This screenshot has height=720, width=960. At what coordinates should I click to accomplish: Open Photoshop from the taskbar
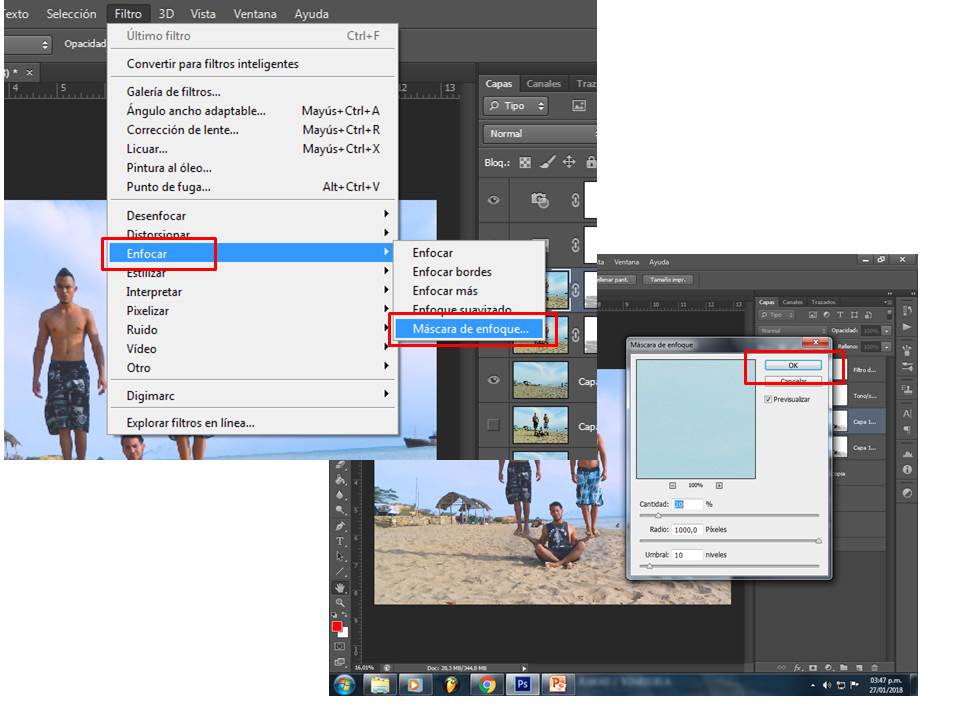pos(522,684)
